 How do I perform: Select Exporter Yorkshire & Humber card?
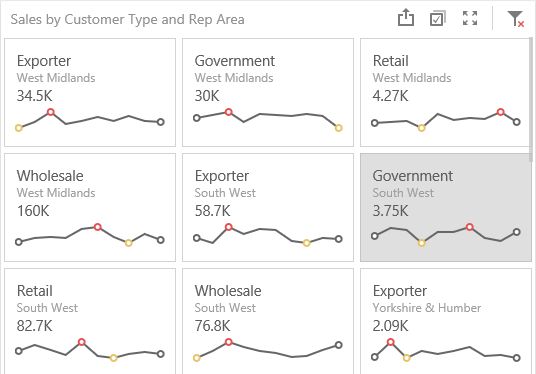pyautogui.click(x=446, y=321)
